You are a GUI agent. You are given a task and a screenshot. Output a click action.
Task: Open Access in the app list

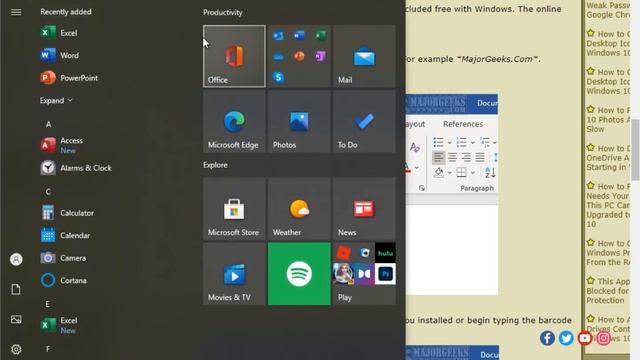[x=62, y=145]
